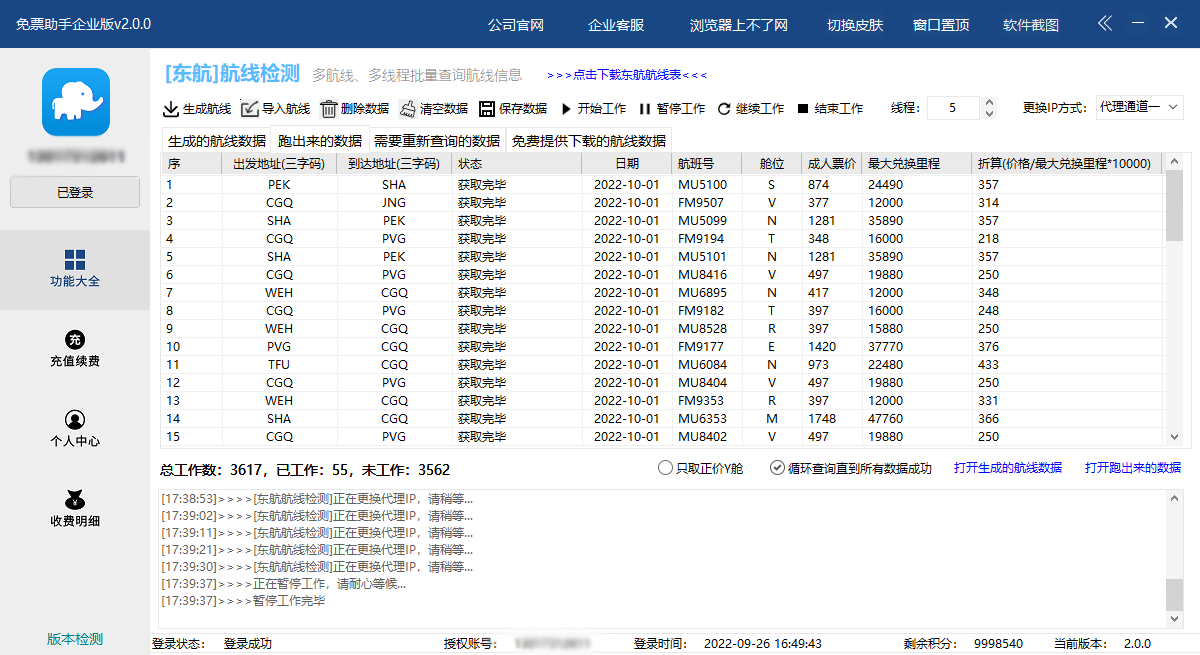Switch to 生成的航线数据 tab
Screen dimensions: 1200x655
coord(217,141)
